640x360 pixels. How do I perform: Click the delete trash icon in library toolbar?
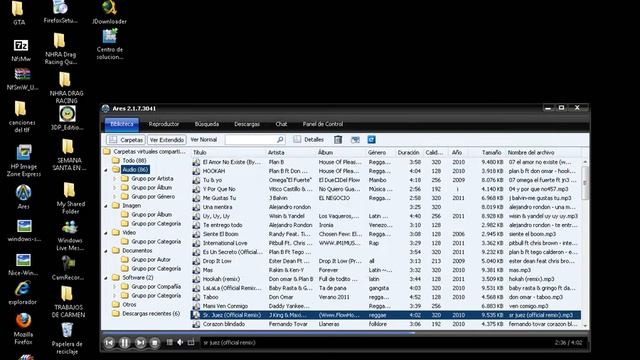tap(338, 140)
